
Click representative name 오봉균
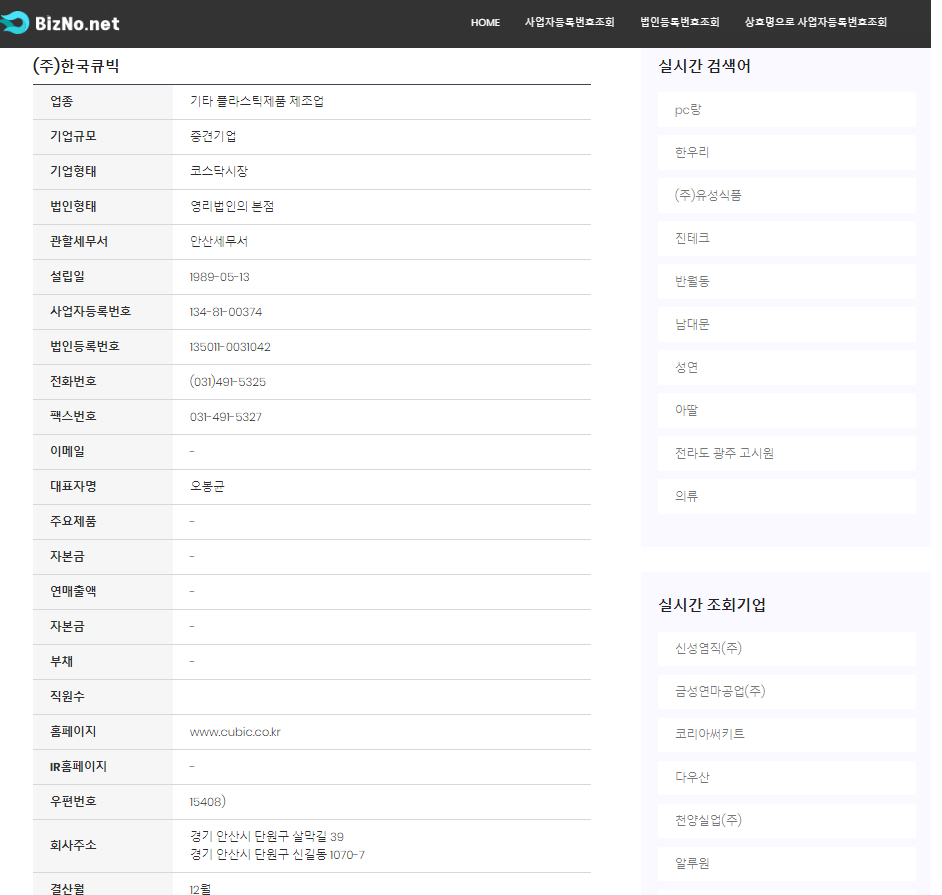(x=207, y=487)
